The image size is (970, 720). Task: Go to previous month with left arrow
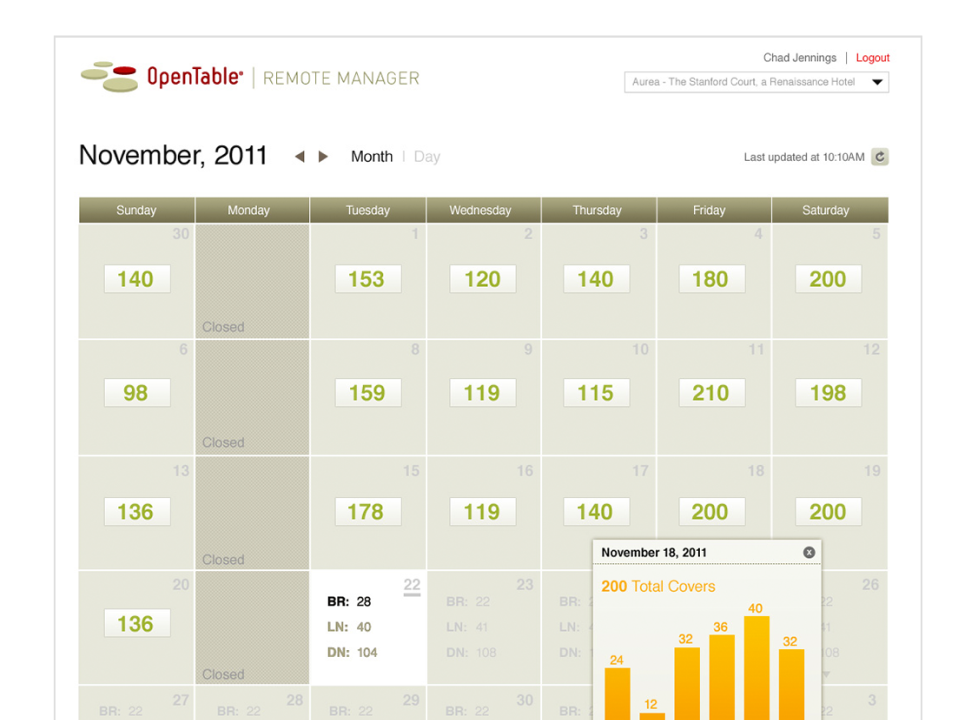[x=299, y=157]
